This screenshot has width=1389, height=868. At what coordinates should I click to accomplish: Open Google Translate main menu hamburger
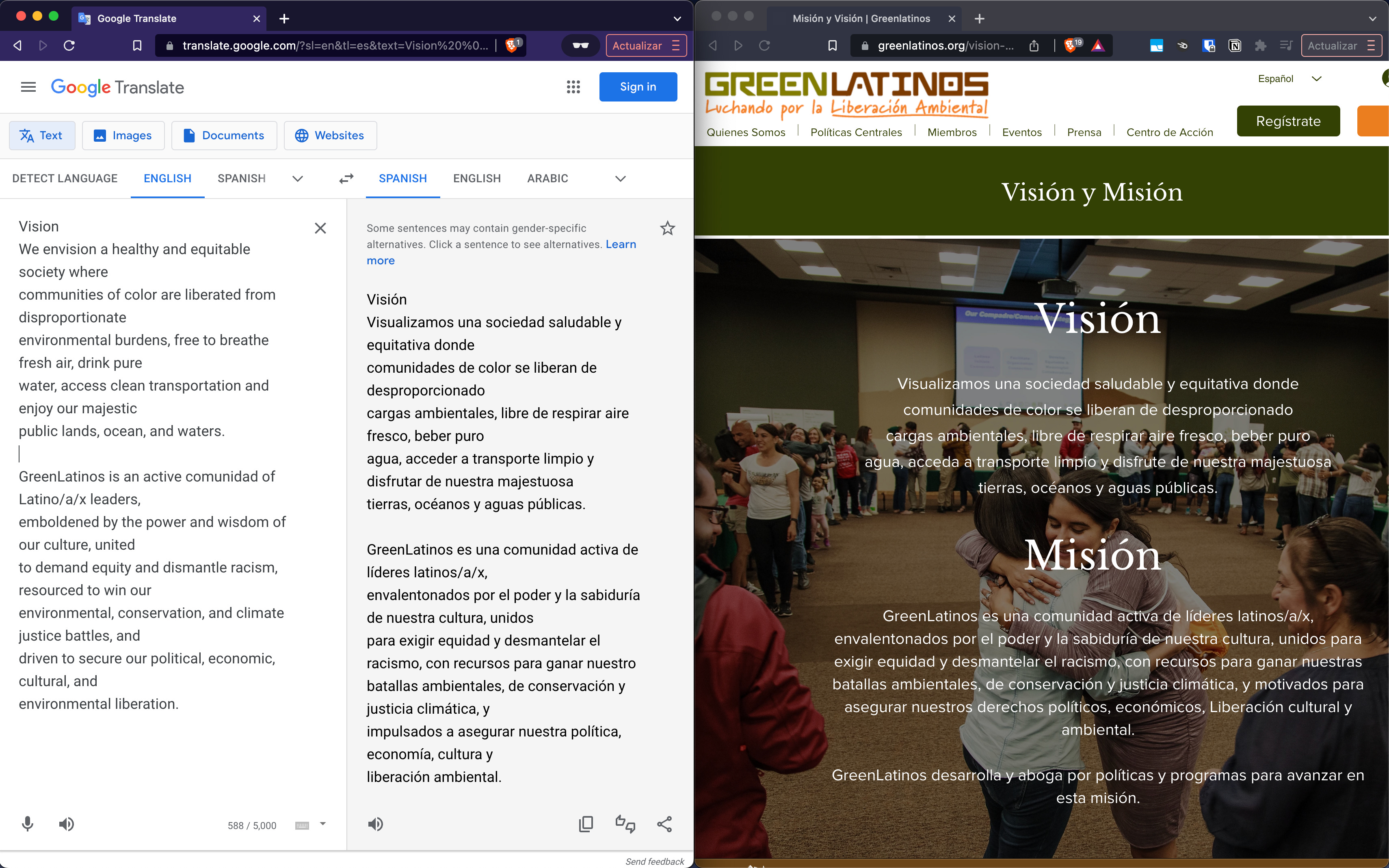coord(28,87)
